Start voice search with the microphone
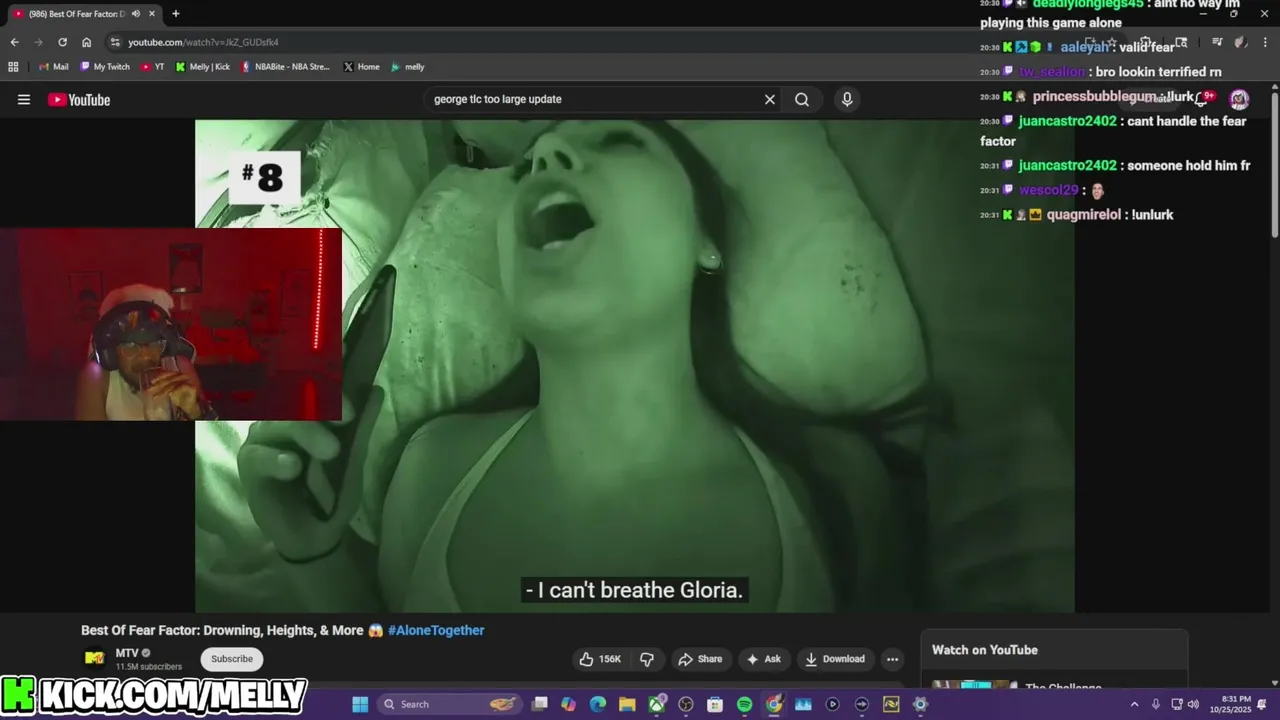The height and width of the screenshot is (720, 1280). pos(847,99)
